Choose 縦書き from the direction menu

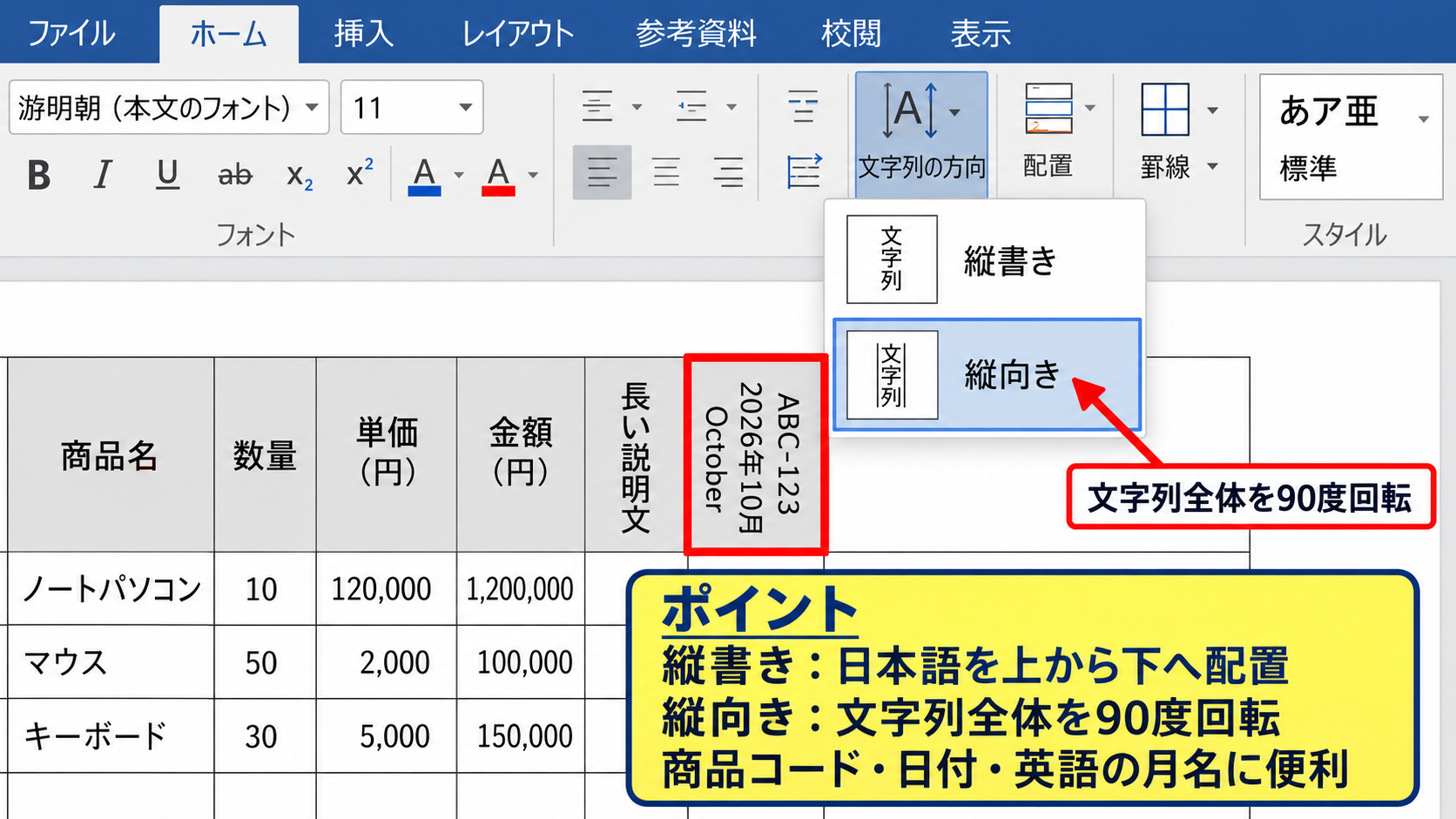pyautogui.click(x=987, y=259)
